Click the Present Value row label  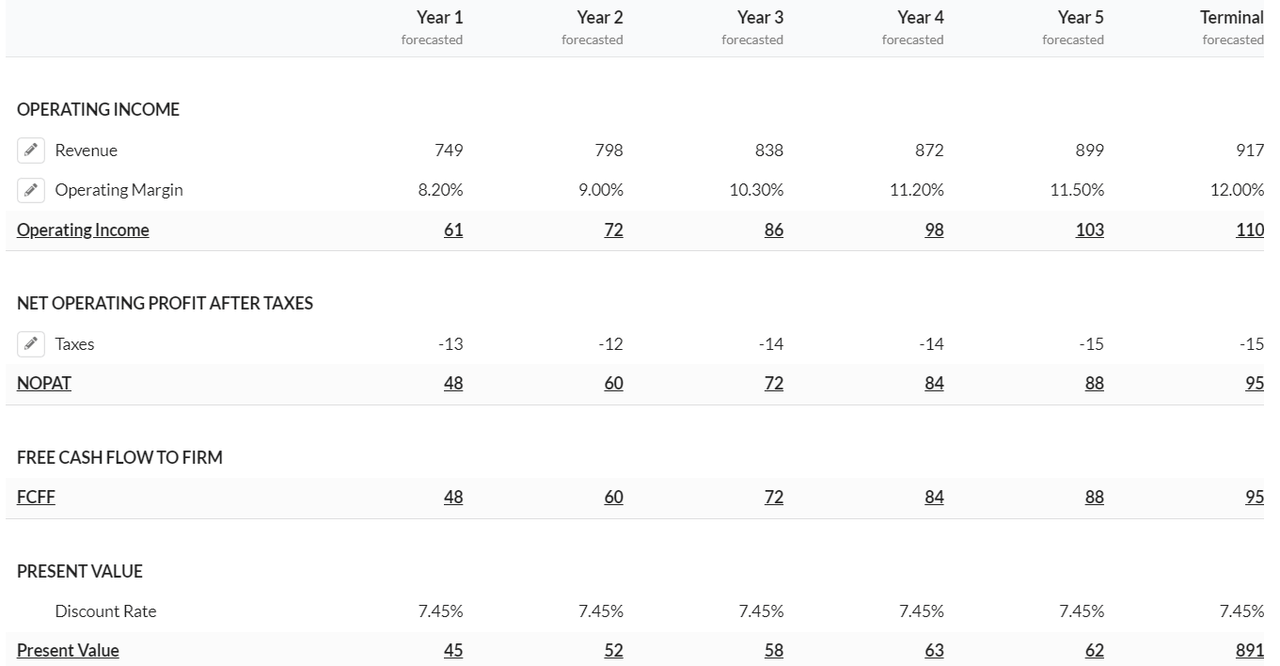pos(68,650)
